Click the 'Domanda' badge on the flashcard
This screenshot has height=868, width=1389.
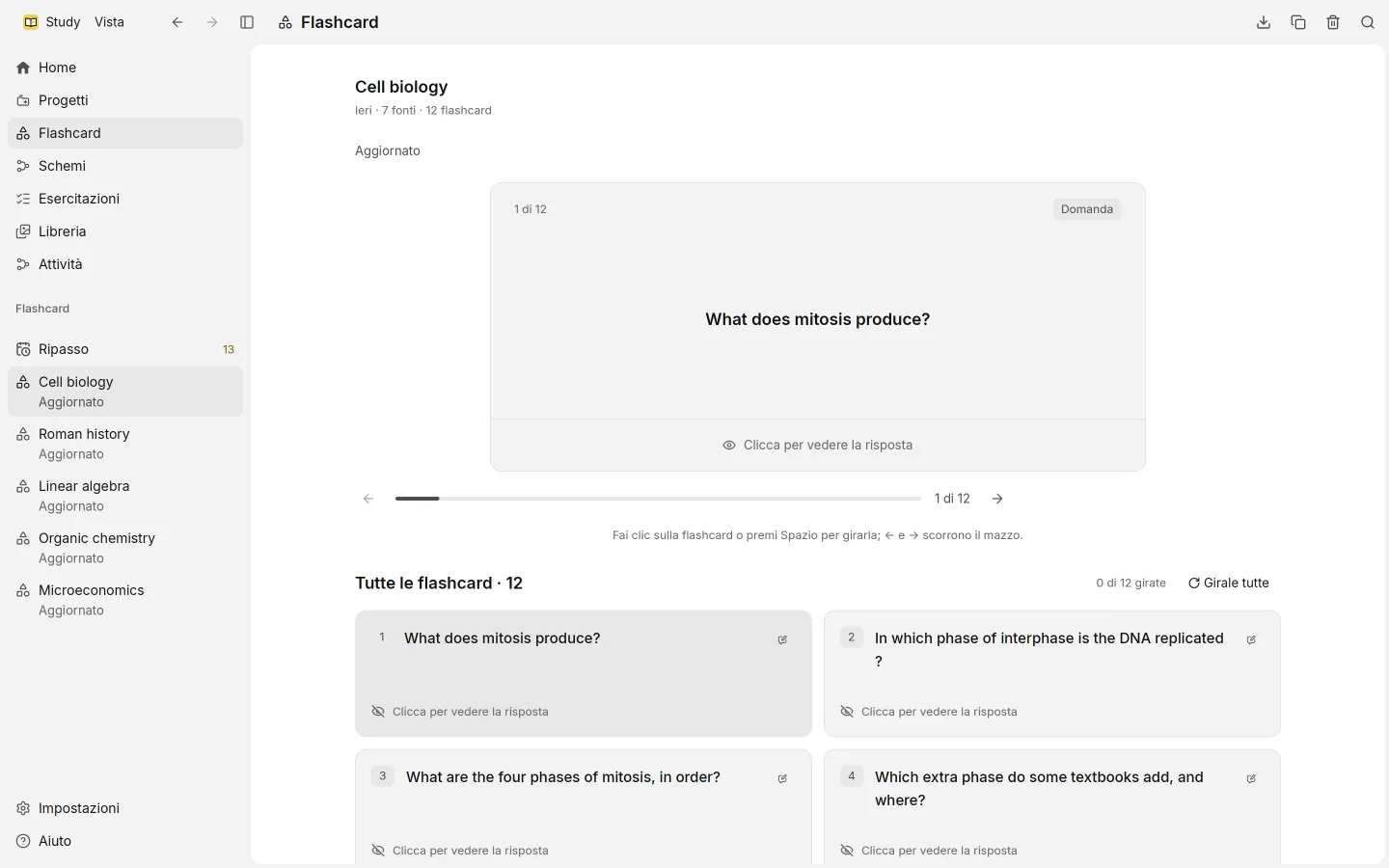pyautogui.click(x=1087, y=209)
